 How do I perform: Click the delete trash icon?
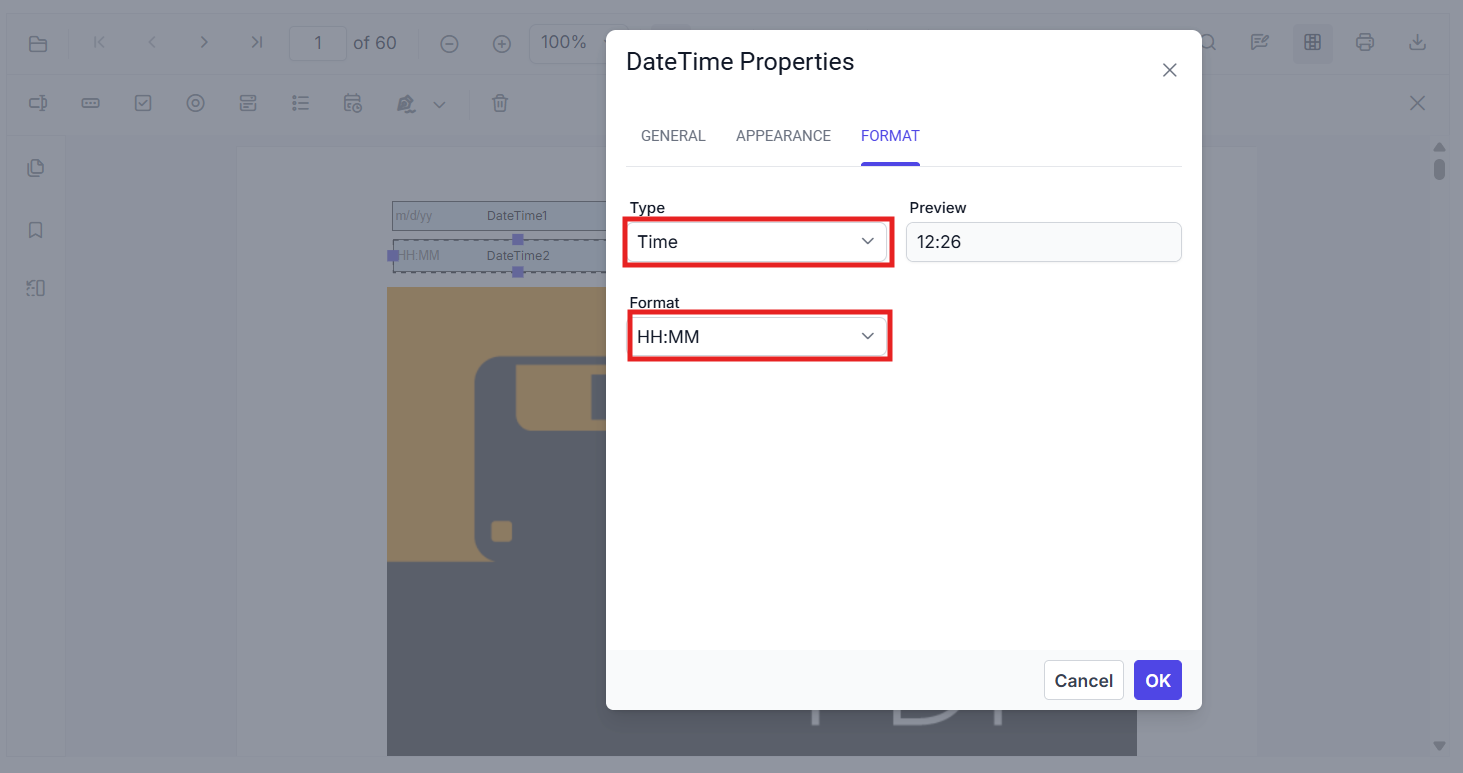pyautogui.click(x=500, y=103)
